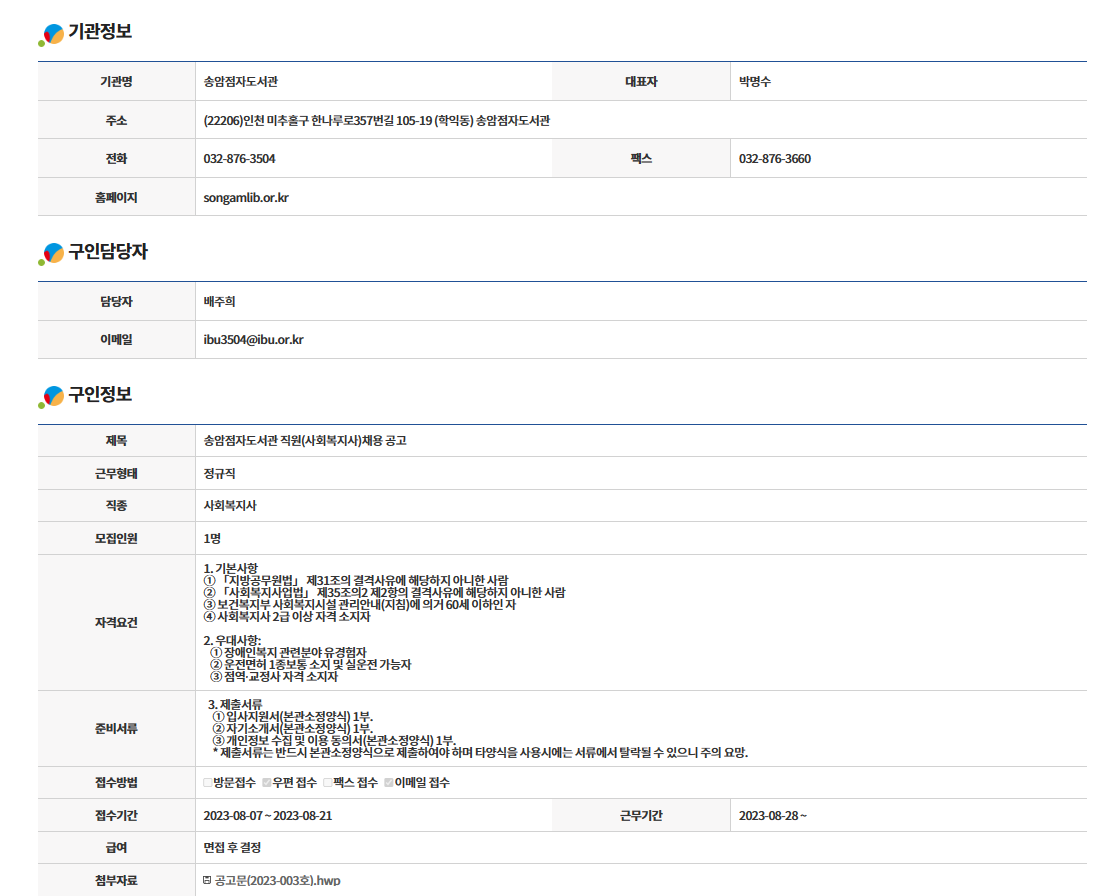Toggle the 우편 접수 checkbox
1104x896 pixels.
[266, 783]
